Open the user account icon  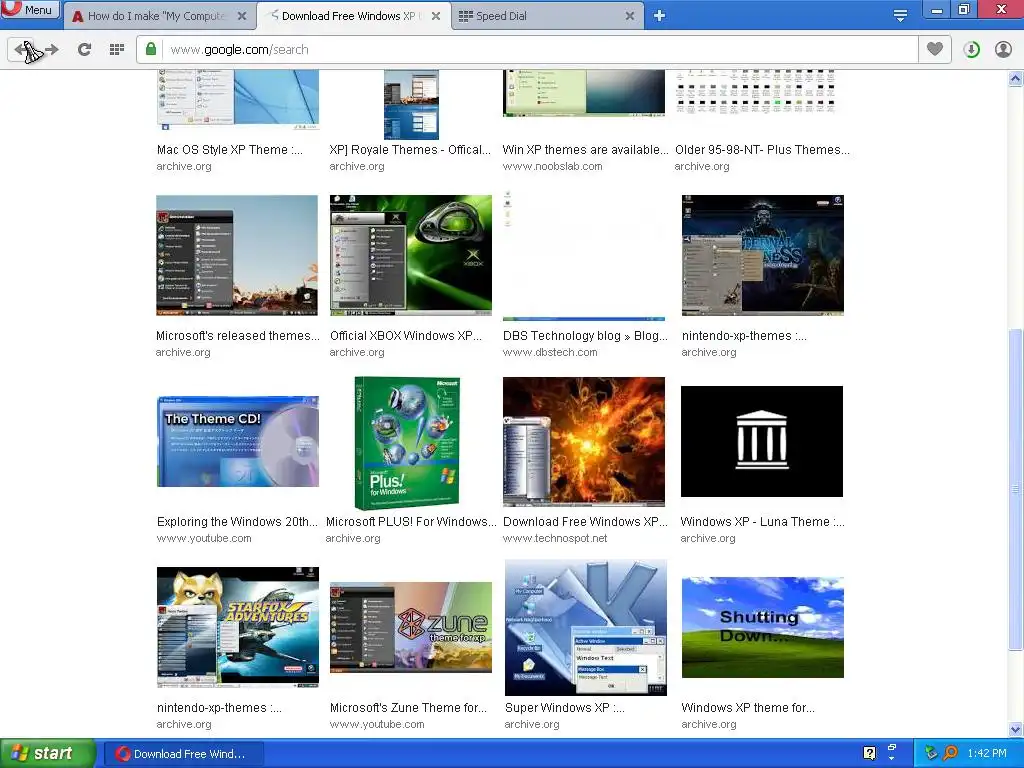pyautogui.click(x=1003, y=50)
